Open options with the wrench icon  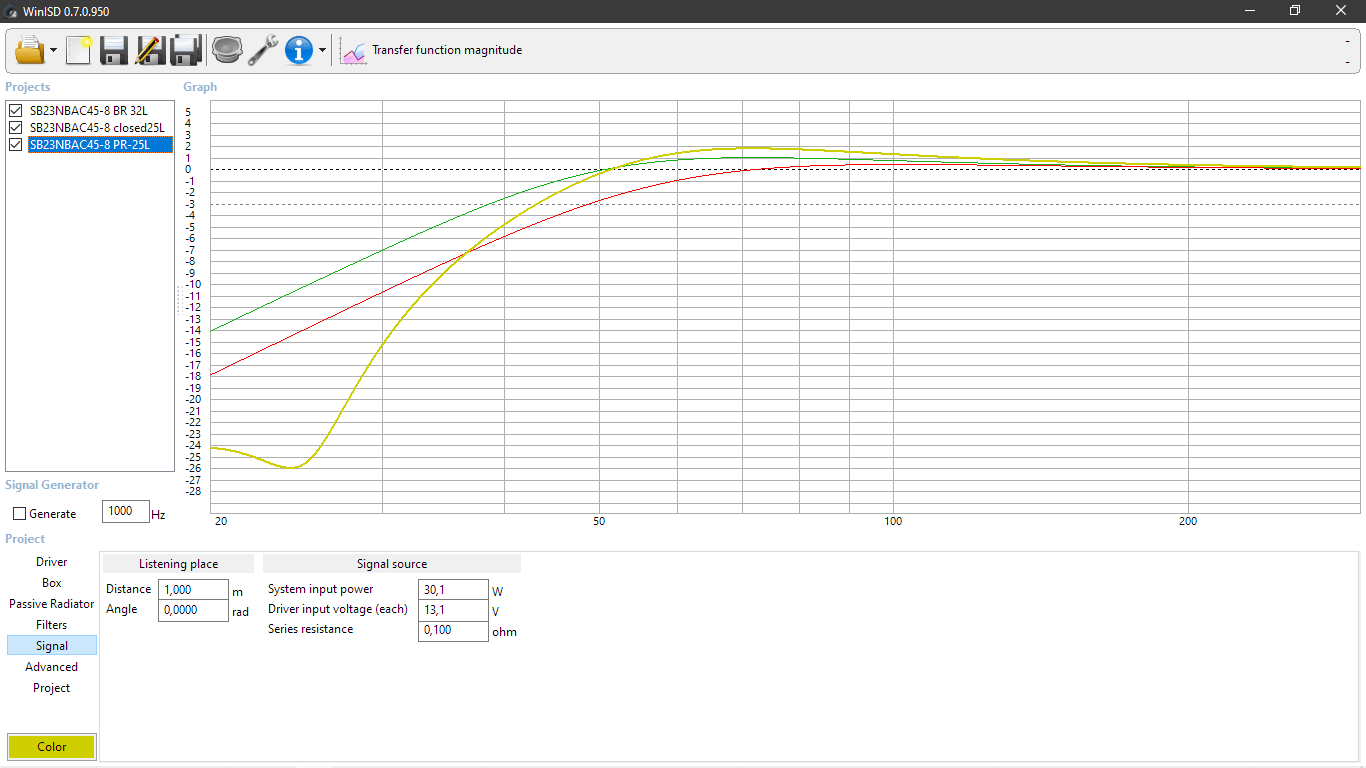[263, 49]
